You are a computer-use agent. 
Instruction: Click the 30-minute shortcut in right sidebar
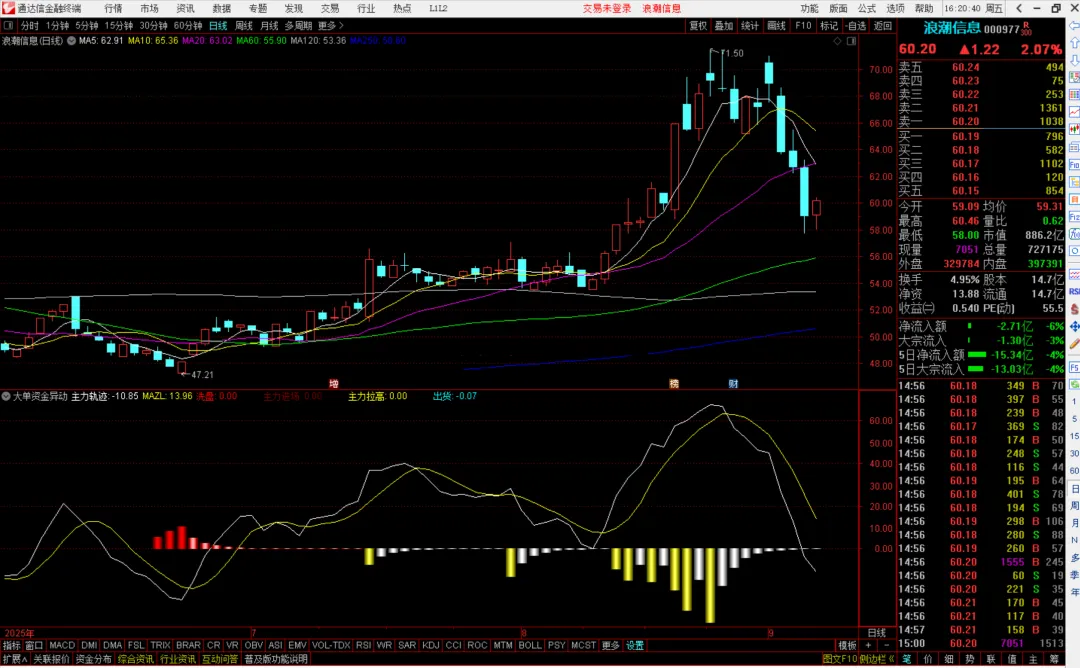click(x=1074, y=453)
